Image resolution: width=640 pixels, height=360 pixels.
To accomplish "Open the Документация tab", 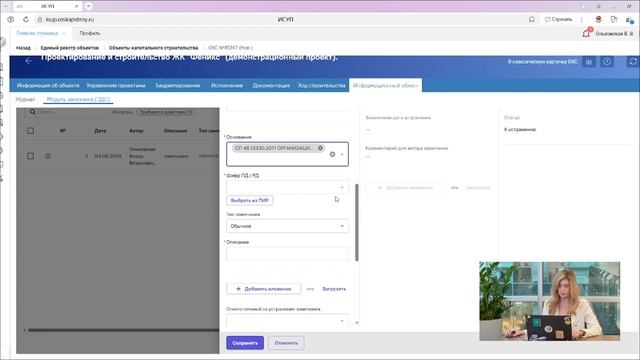I will click(x=271, y=85).
